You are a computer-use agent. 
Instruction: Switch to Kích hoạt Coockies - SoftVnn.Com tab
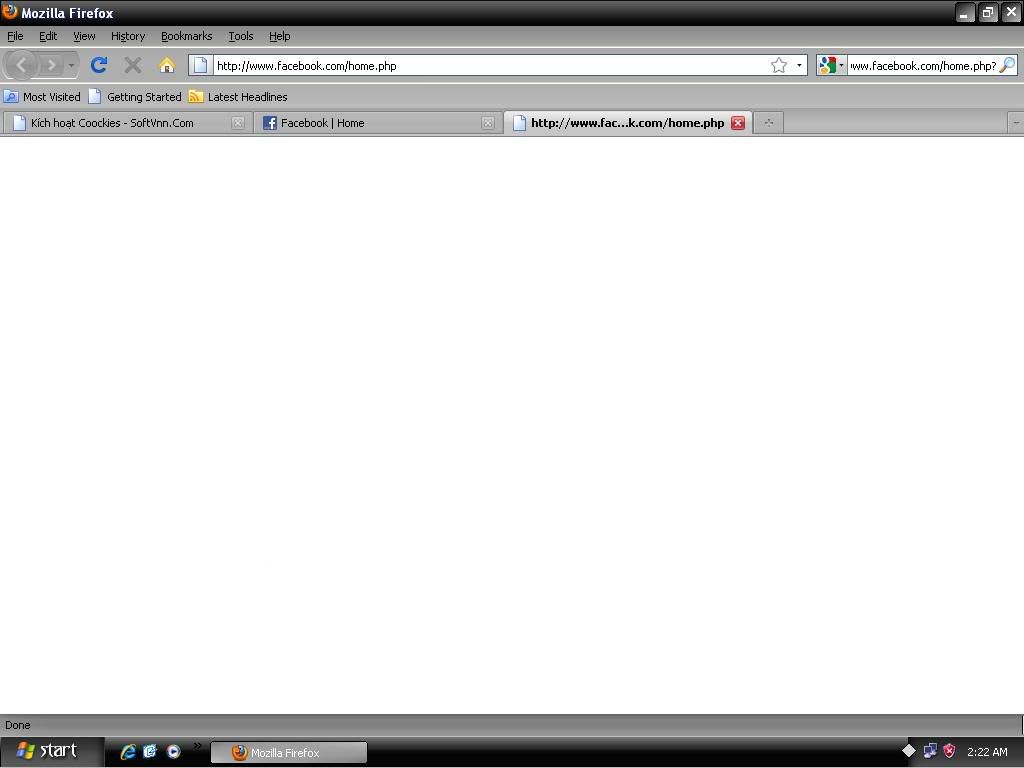coord(126,123)
